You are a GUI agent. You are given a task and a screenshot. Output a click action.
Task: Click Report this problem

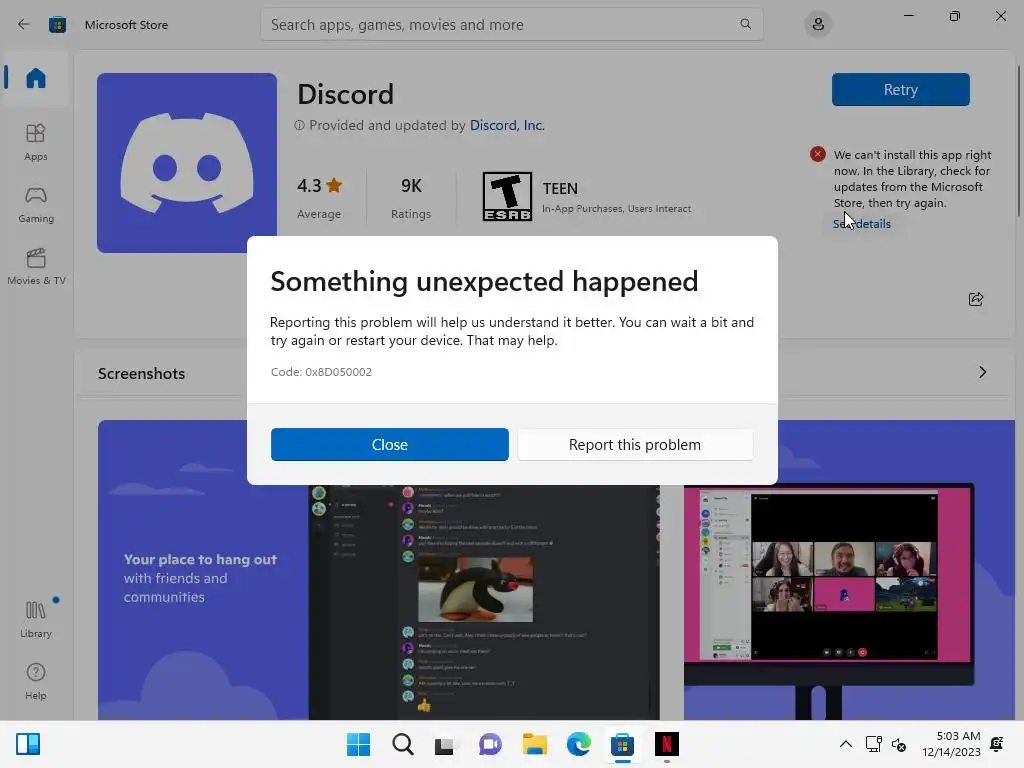pyautogui.click(x=635, y=445)
